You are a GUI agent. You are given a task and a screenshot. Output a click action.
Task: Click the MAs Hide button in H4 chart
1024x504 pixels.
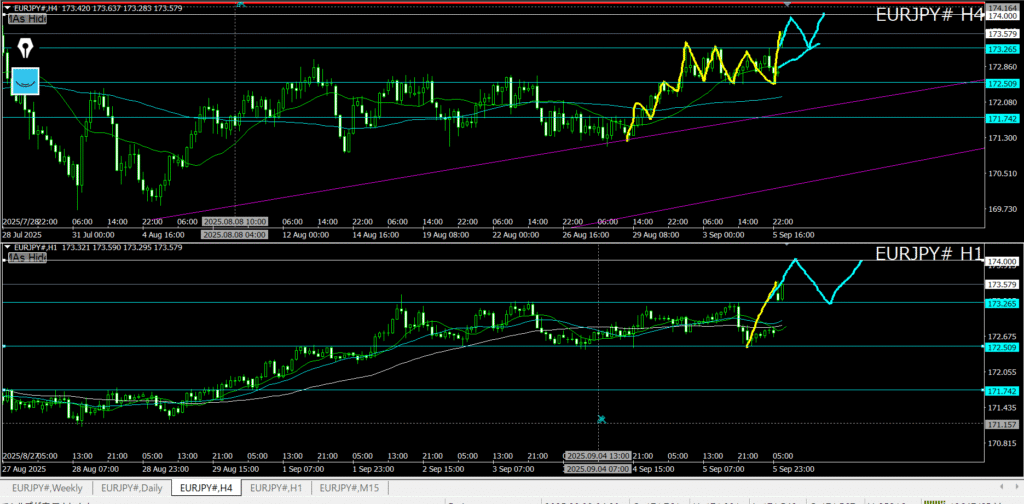pyautogui.click(x=27, y=20)
